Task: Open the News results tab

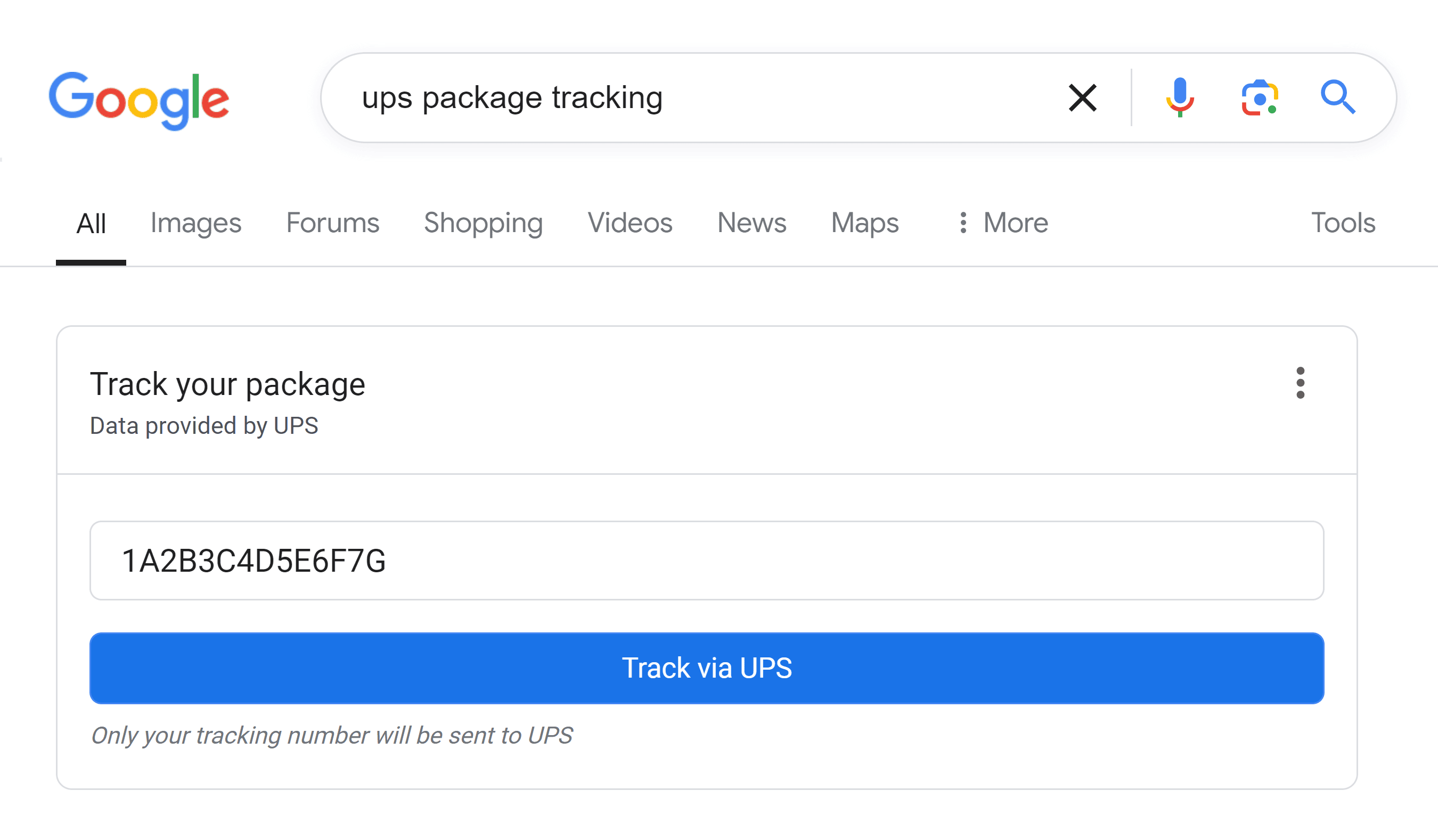Action: [751, 223]
